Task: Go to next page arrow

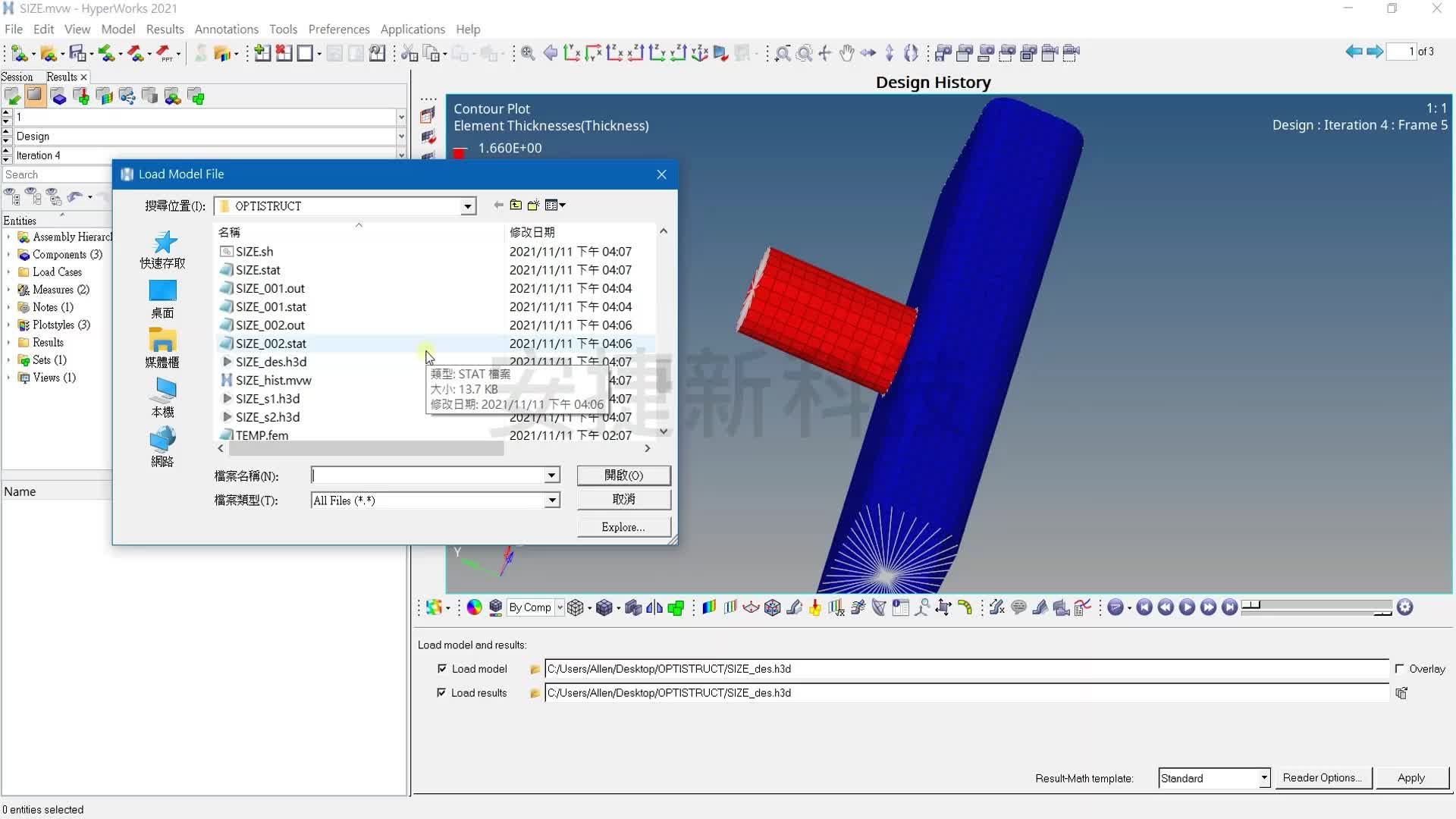Action: point(1375,52)
